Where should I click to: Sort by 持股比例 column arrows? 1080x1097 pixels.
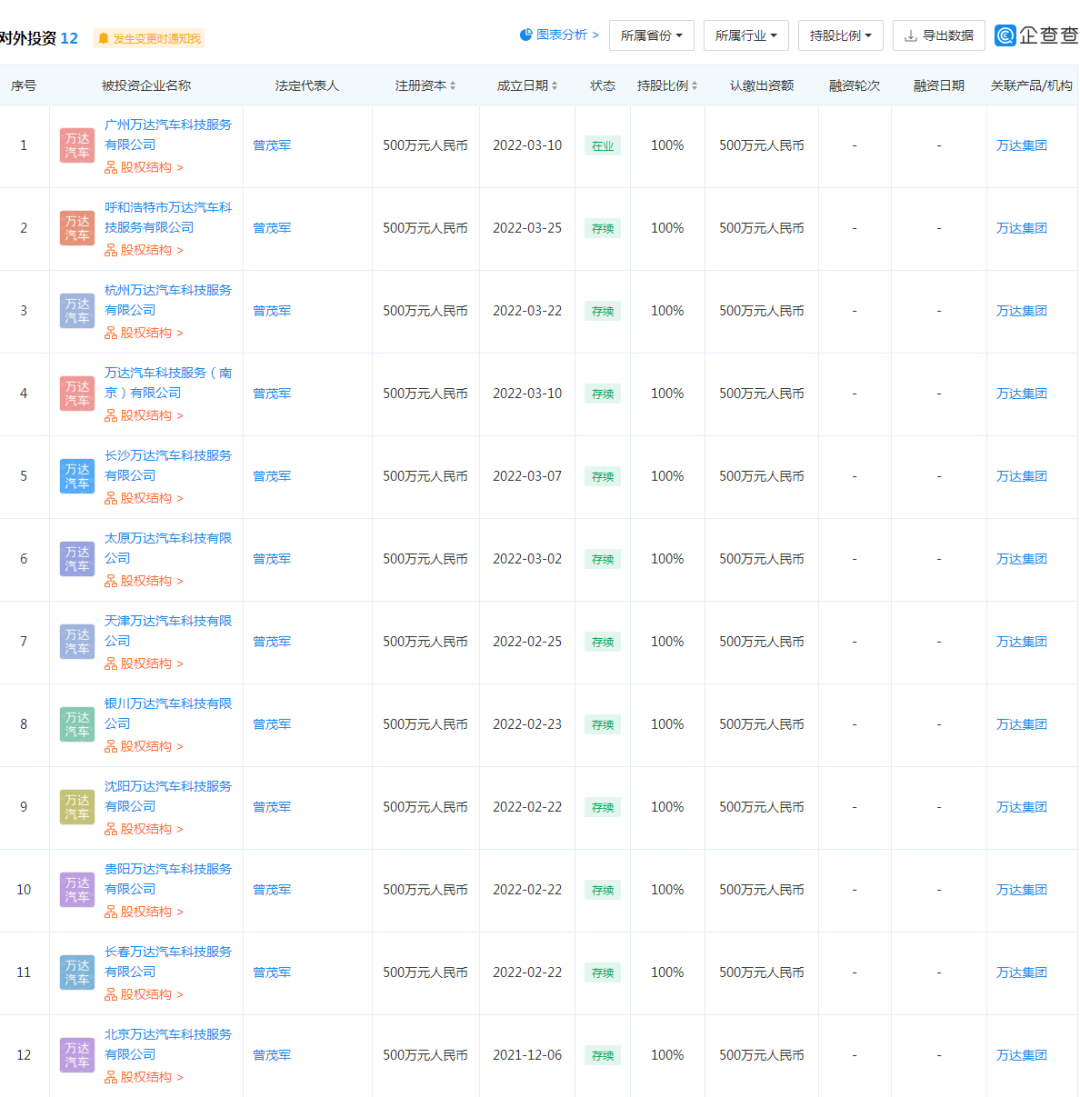[695, 85]
